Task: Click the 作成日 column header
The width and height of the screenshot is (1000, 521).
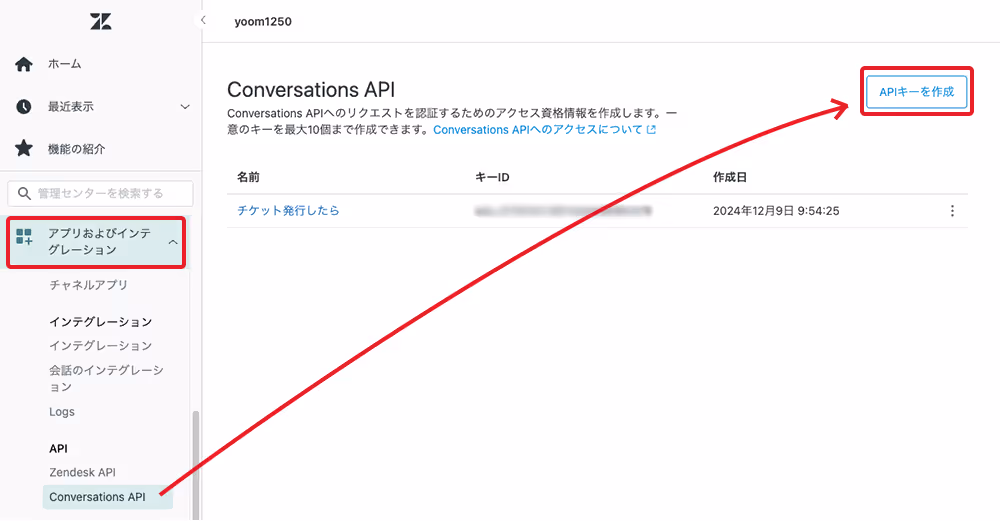Action: (730, 177)
